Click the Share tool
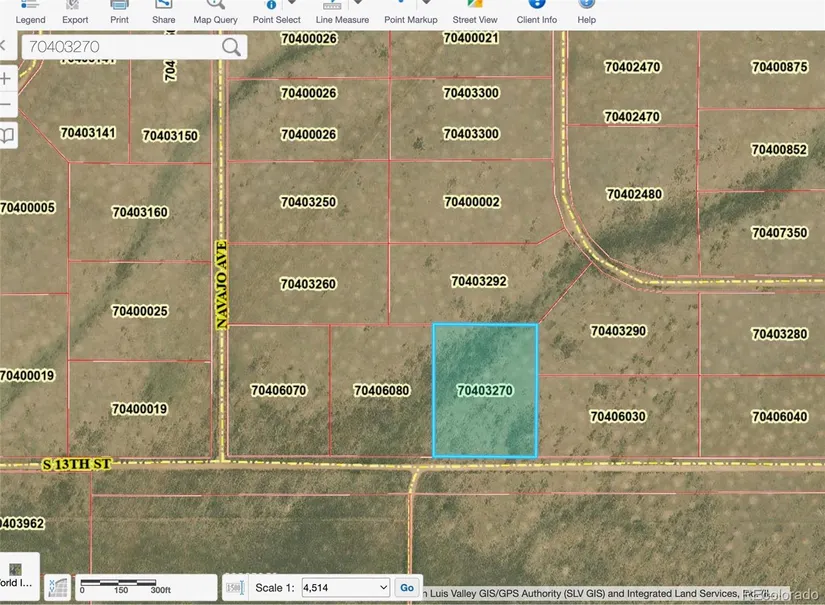The width and height of the screenshot is (825, 605). 164,13
